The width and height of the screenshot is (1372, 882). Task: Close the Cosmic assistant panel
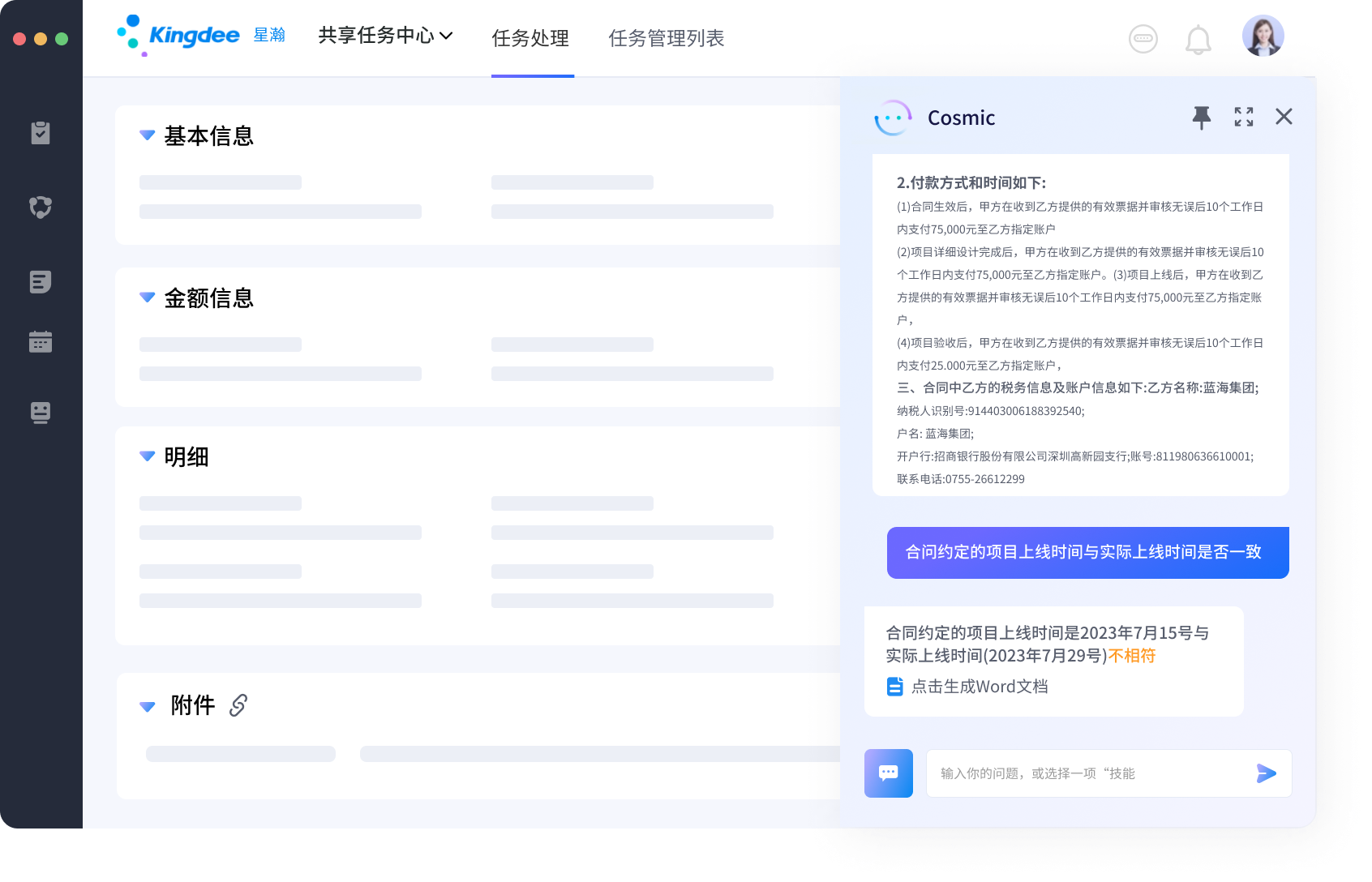1283,117
